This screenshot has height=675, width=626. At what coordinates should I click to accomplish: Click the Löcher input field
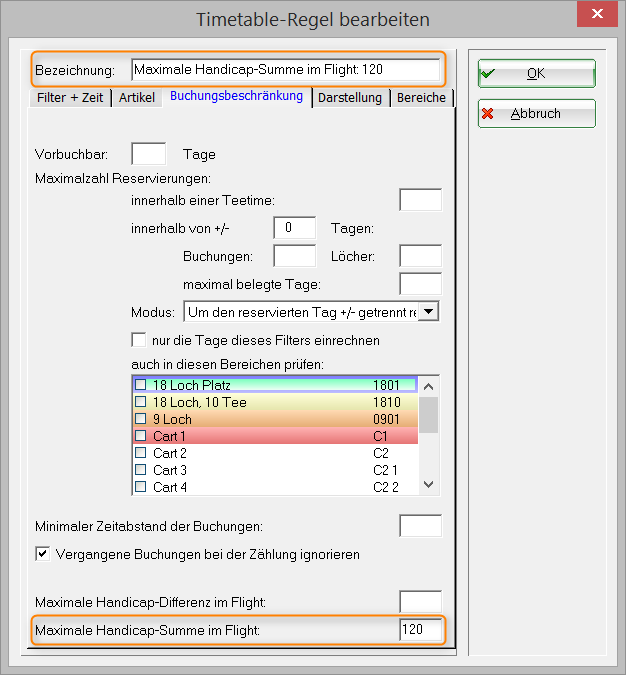(x=420, y=256)
